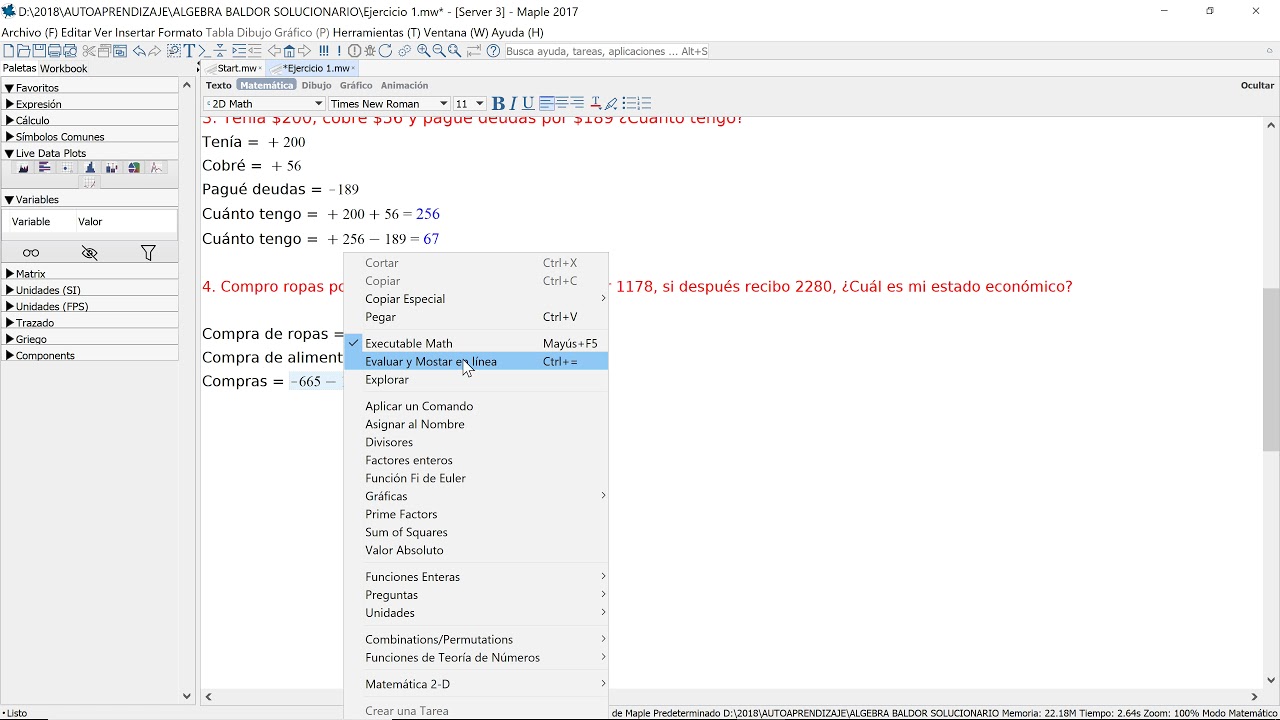Open Gráficas submenu in context menu

[x=476, y=496]
